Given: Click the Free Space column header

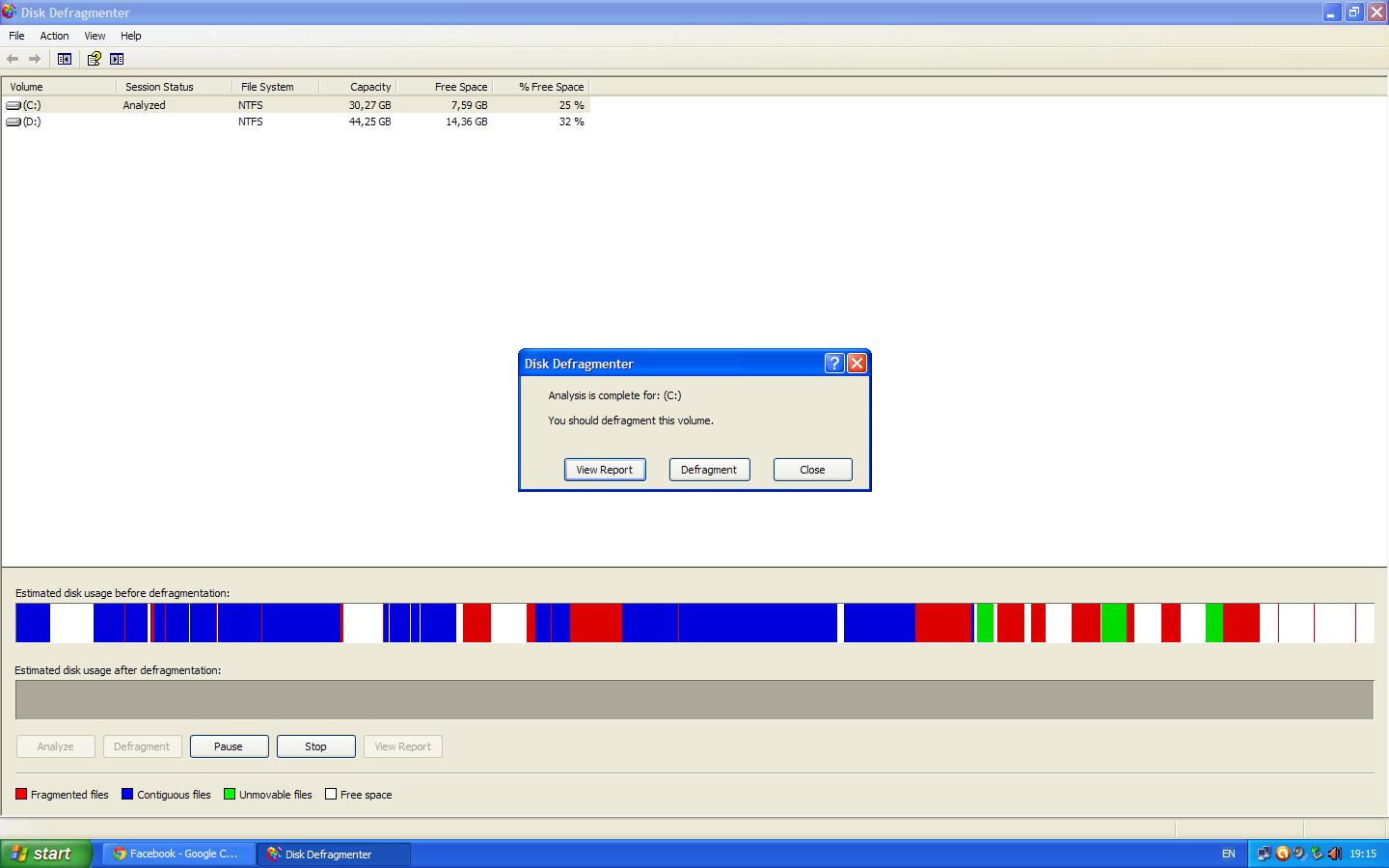Looking at the screenshot, I should tap(445, 87).
